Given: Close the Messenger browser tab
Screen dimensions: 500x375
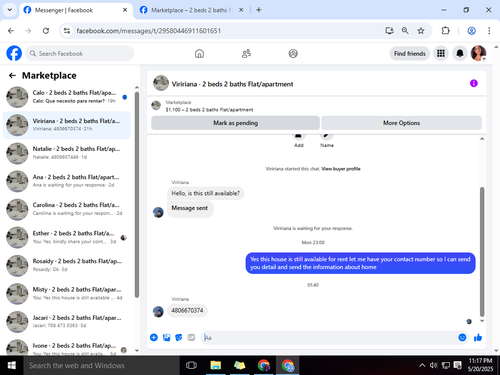Looking at the screenshot, I should 125,10.
